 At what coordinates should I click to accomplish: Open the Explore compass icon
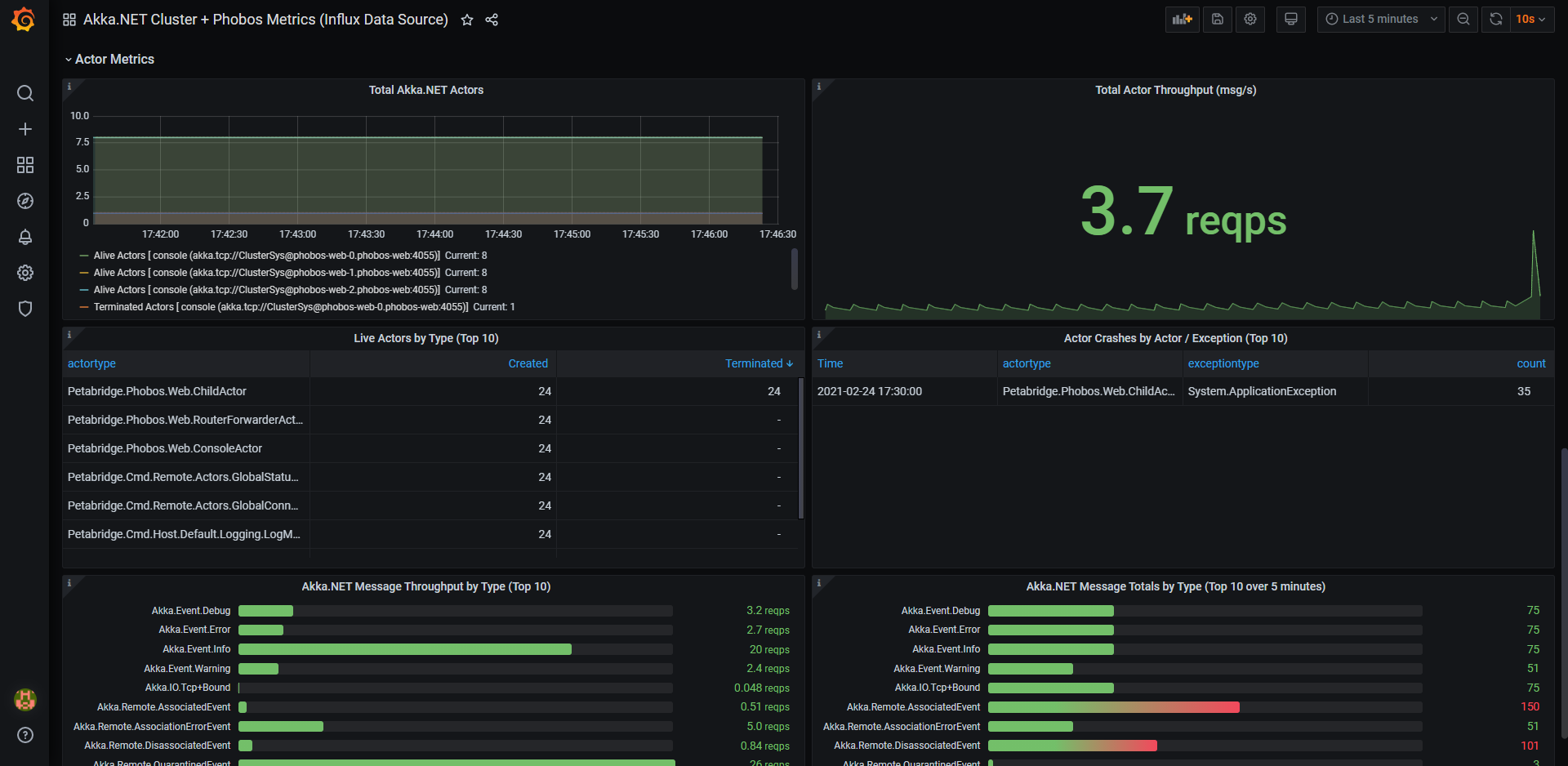[x=25, y=201]
